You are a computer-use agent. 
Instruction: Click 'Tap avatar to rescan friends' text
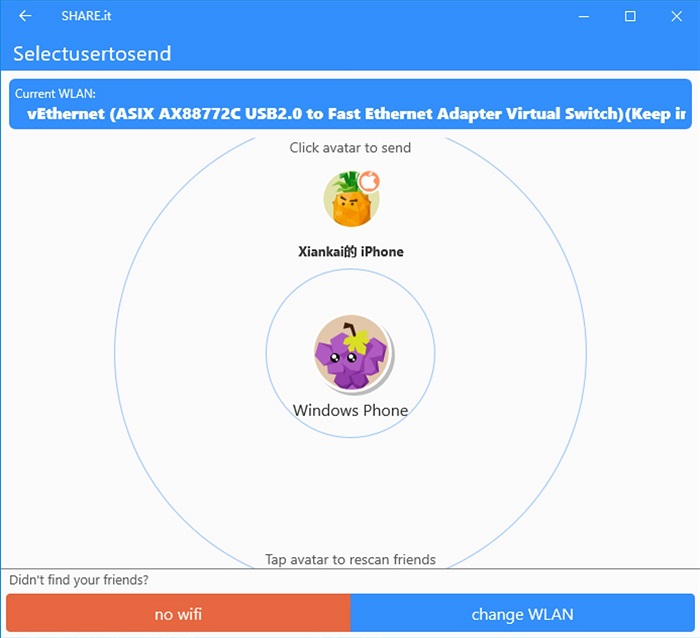coord(350,559)
